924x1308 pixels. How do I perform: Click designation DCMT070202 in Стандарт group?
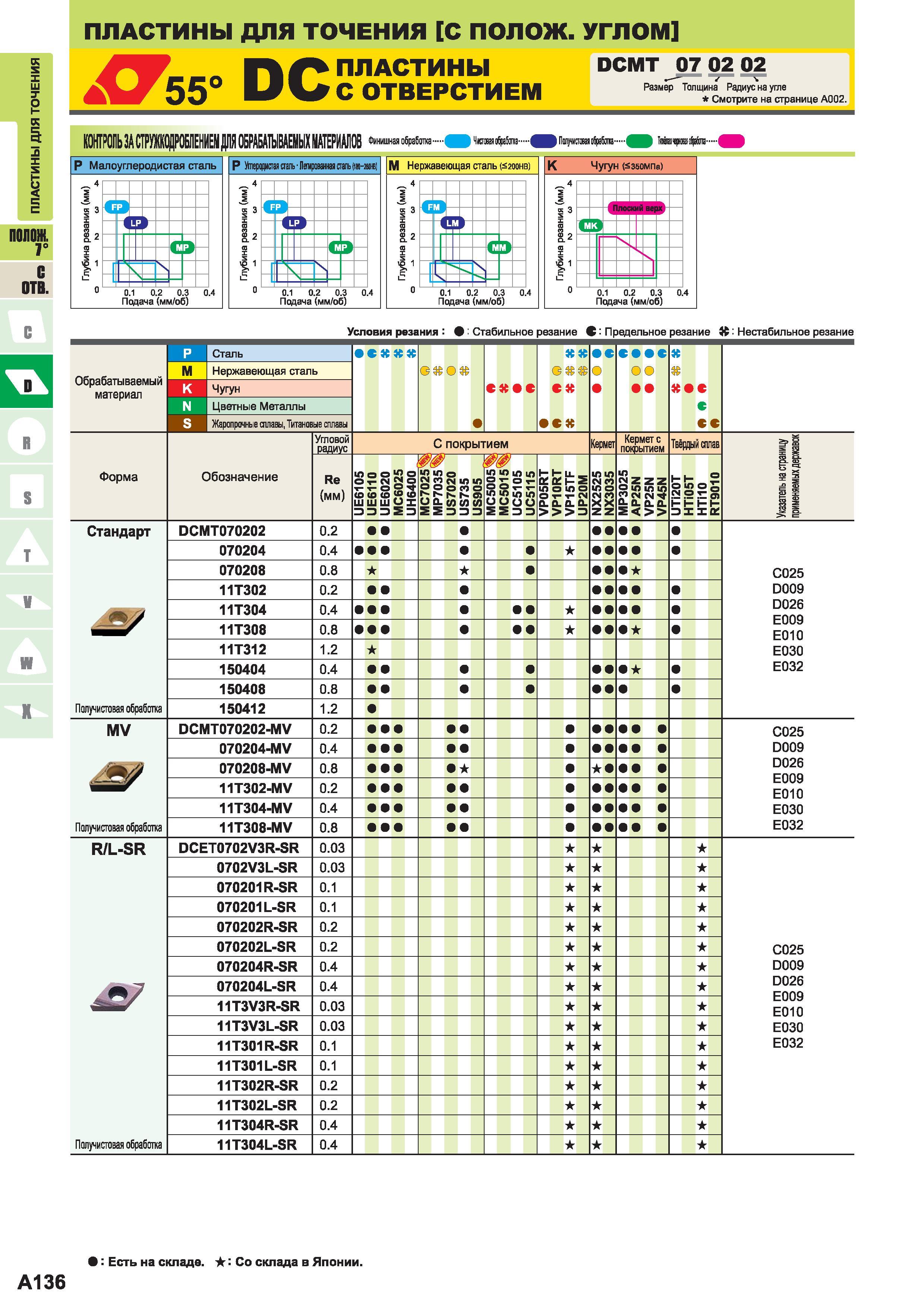(222, 531)
